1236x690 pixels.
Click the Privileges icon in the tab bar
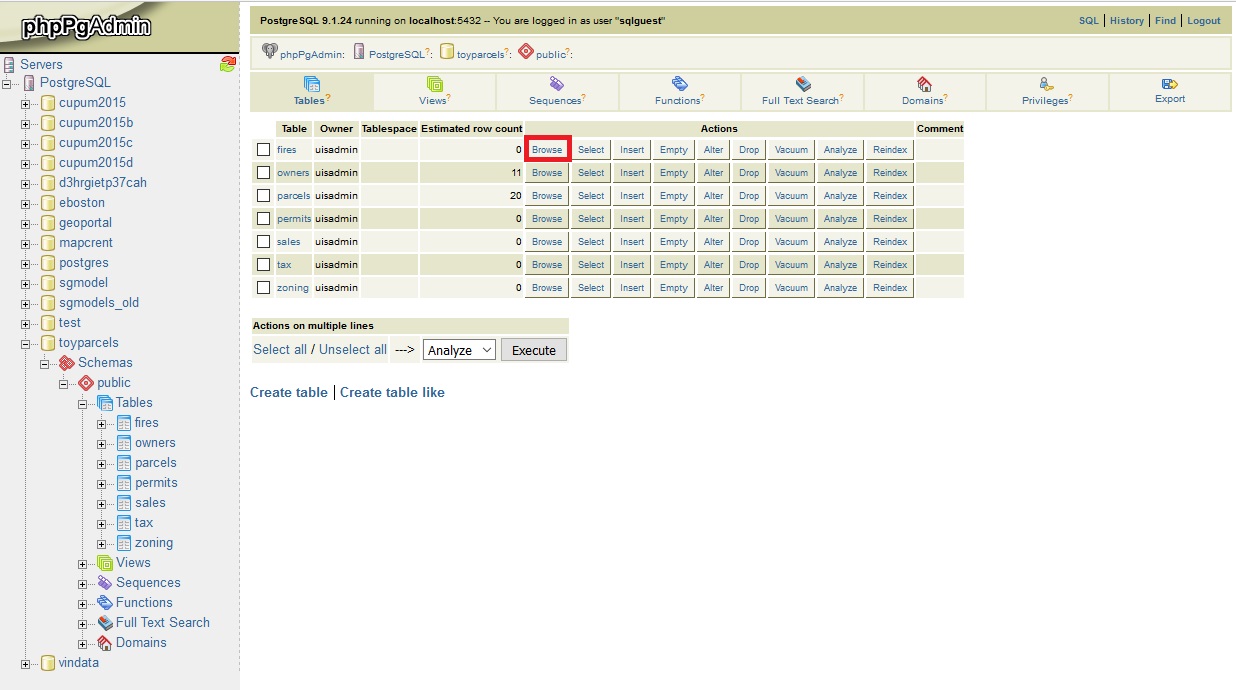tap(1046, 84)
